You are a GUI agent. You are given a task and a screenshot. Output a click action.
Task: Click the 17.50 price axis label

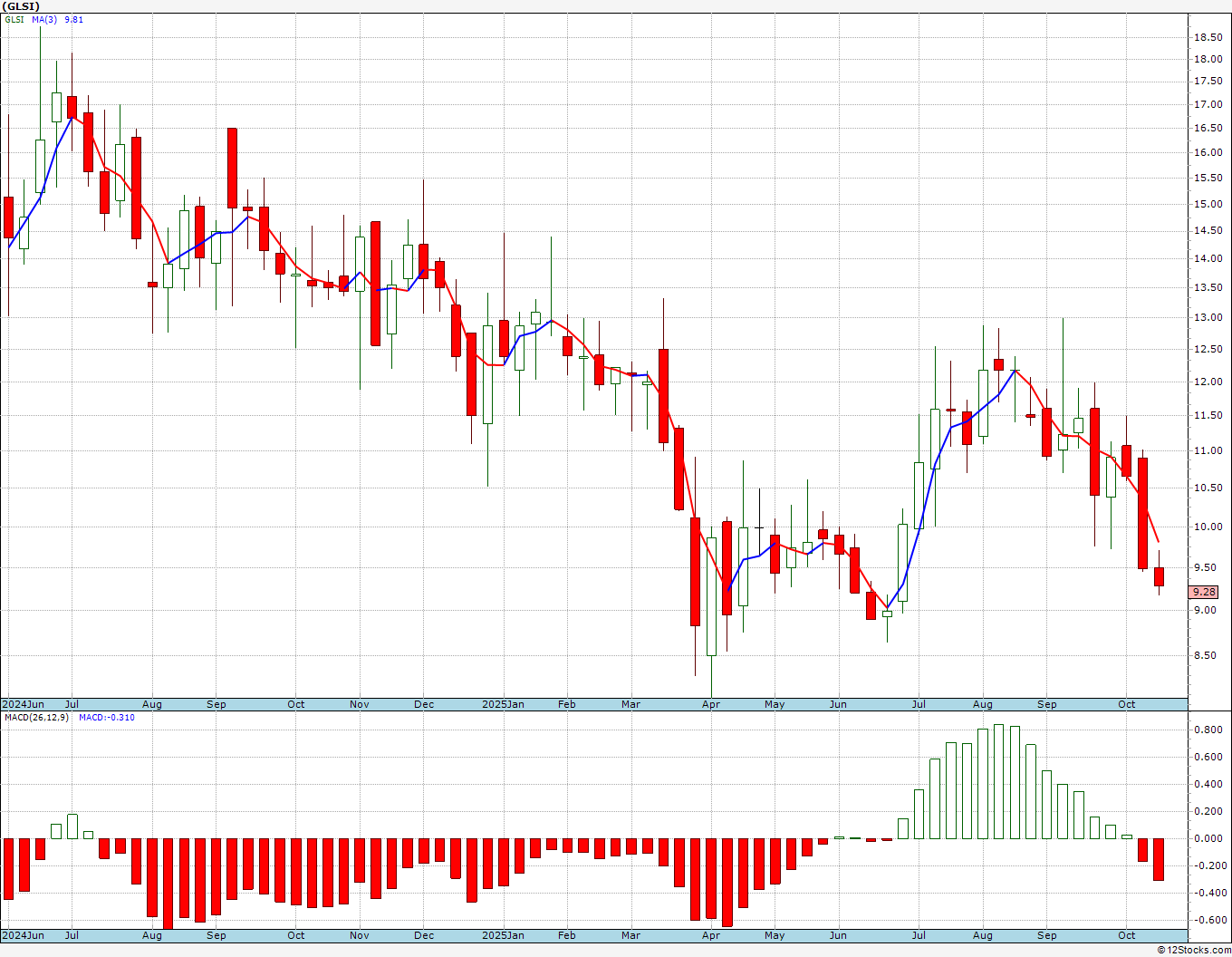click(1208, 81)
